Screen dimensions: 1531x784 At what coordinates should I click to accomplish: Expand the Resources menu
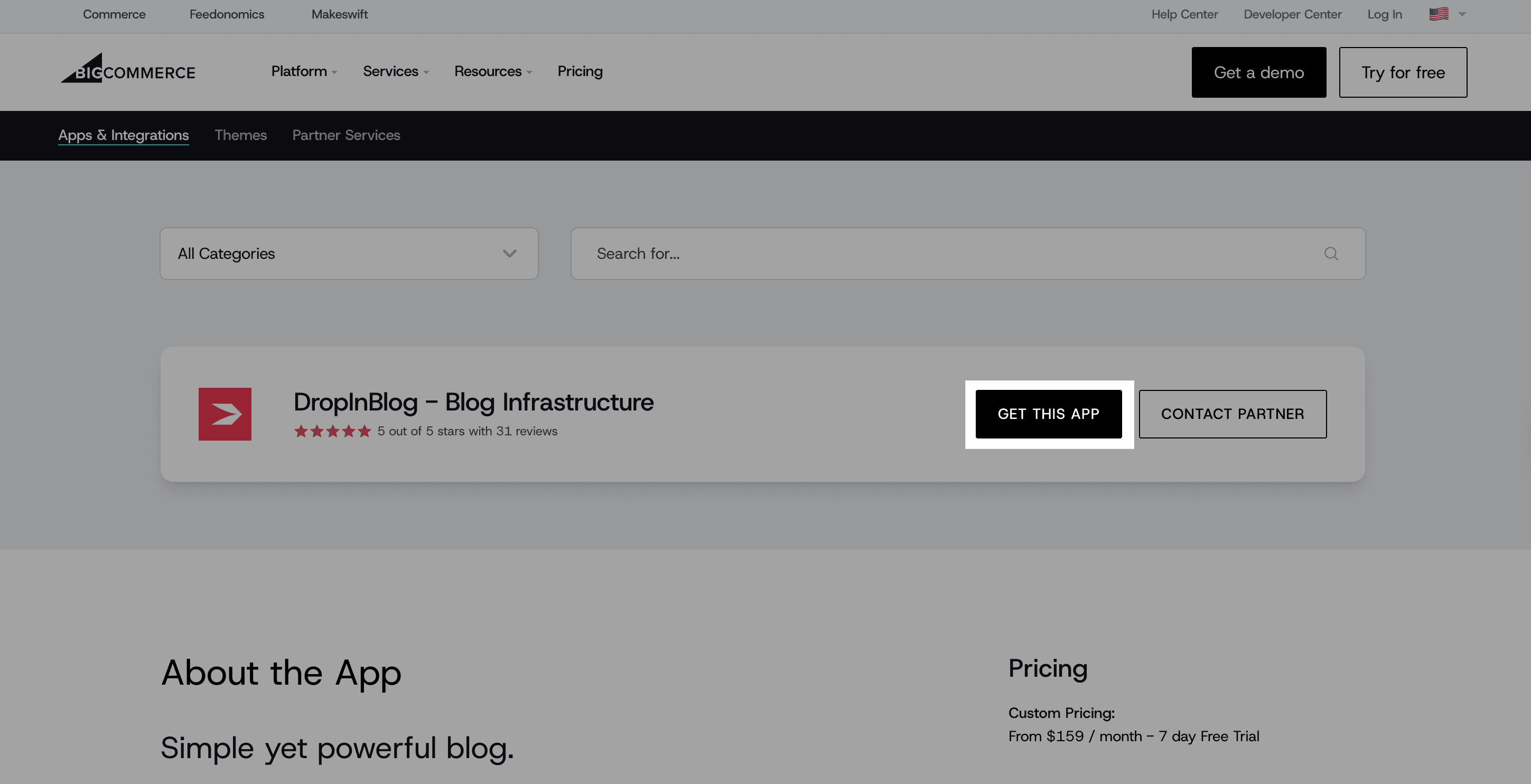(493, 71)
